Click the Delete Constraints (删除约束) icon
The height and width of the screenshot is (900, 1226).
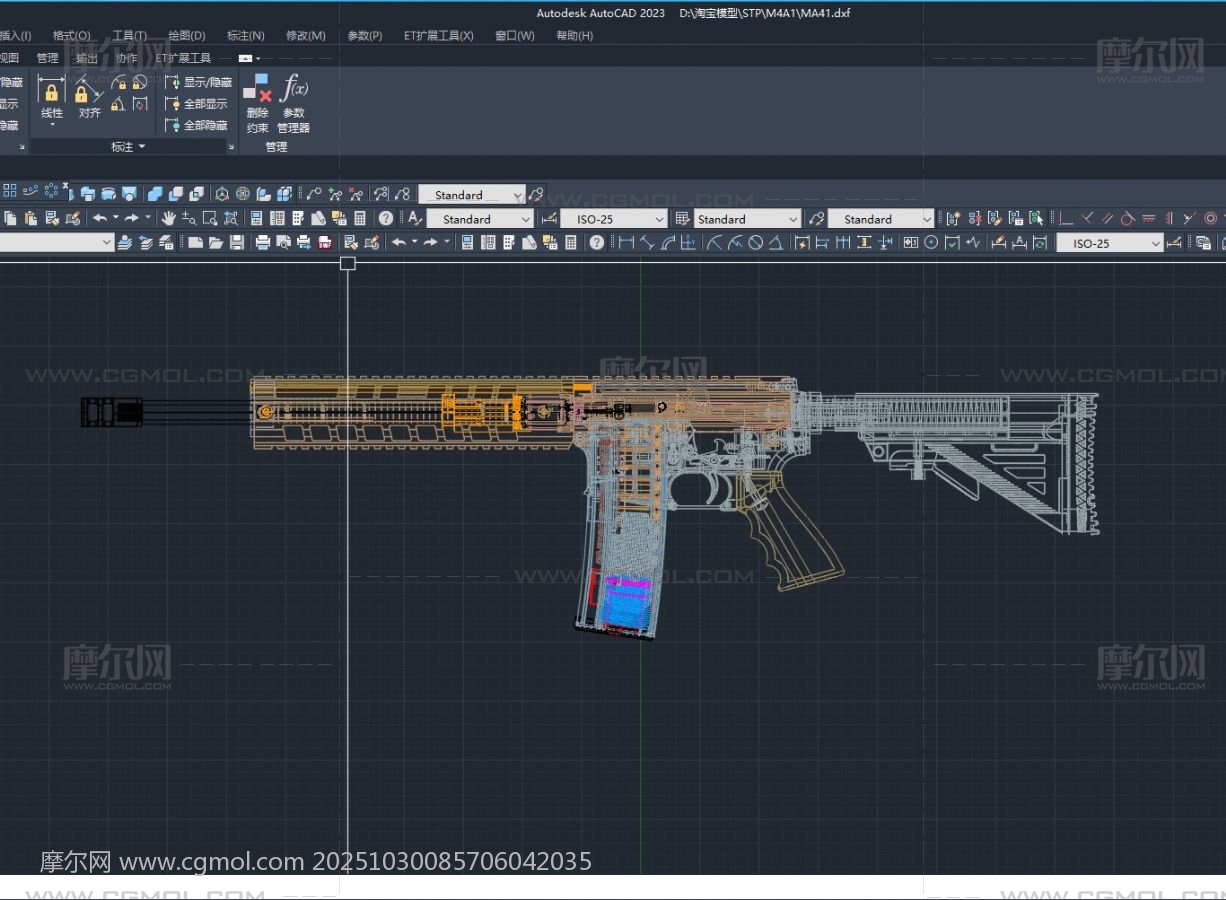point(257,90)
